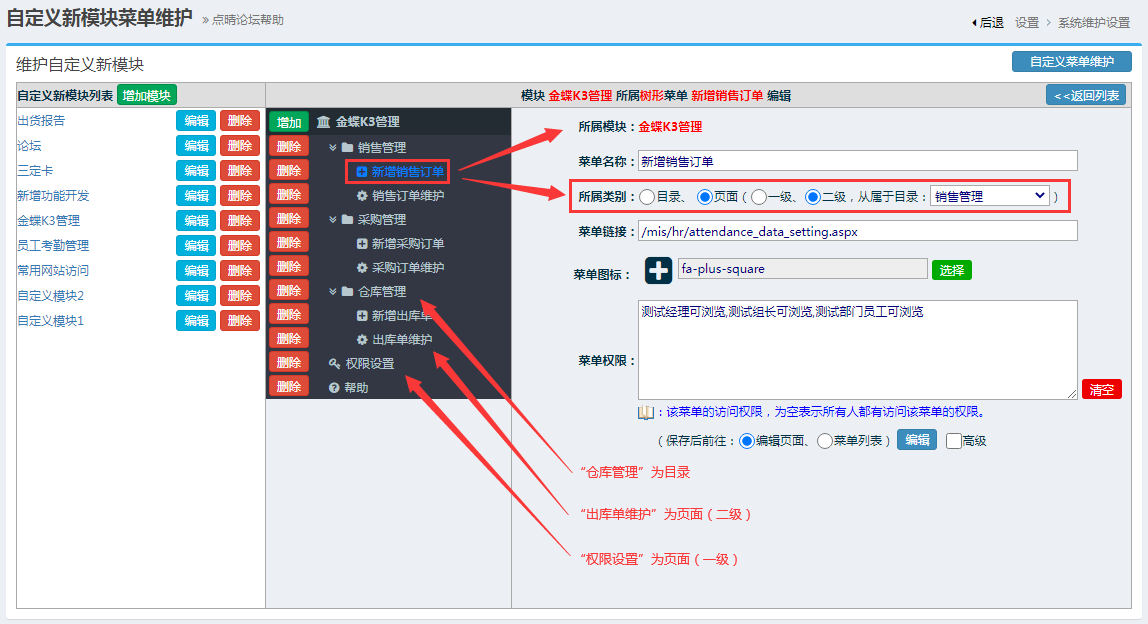This screenshot has height=624, width=1148.
Task: Click the <<返回列表 button
Action: point(1086,95)
